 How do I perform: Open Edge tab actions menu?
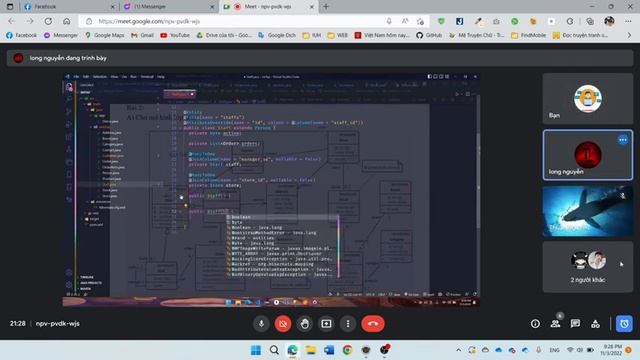point(10,7)
